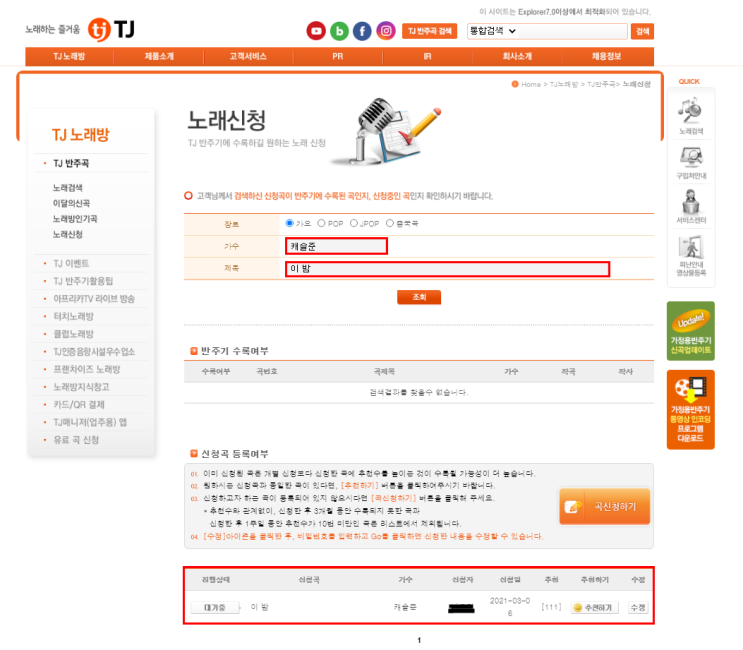Click the TJ 반주곡 검색 button

click(429, 31)
